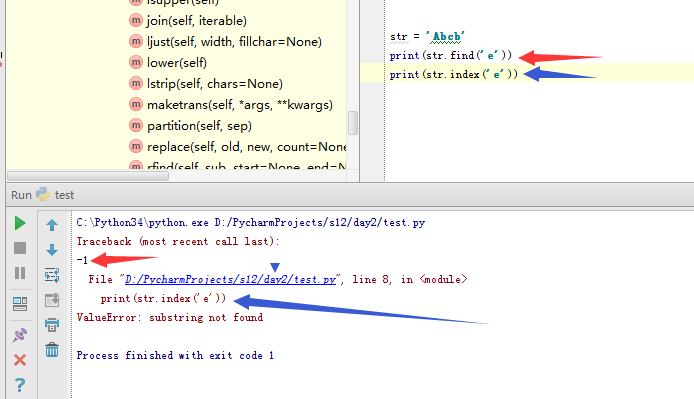
Task: Select partition(self, sep) method
Action: tap(199, 126)
